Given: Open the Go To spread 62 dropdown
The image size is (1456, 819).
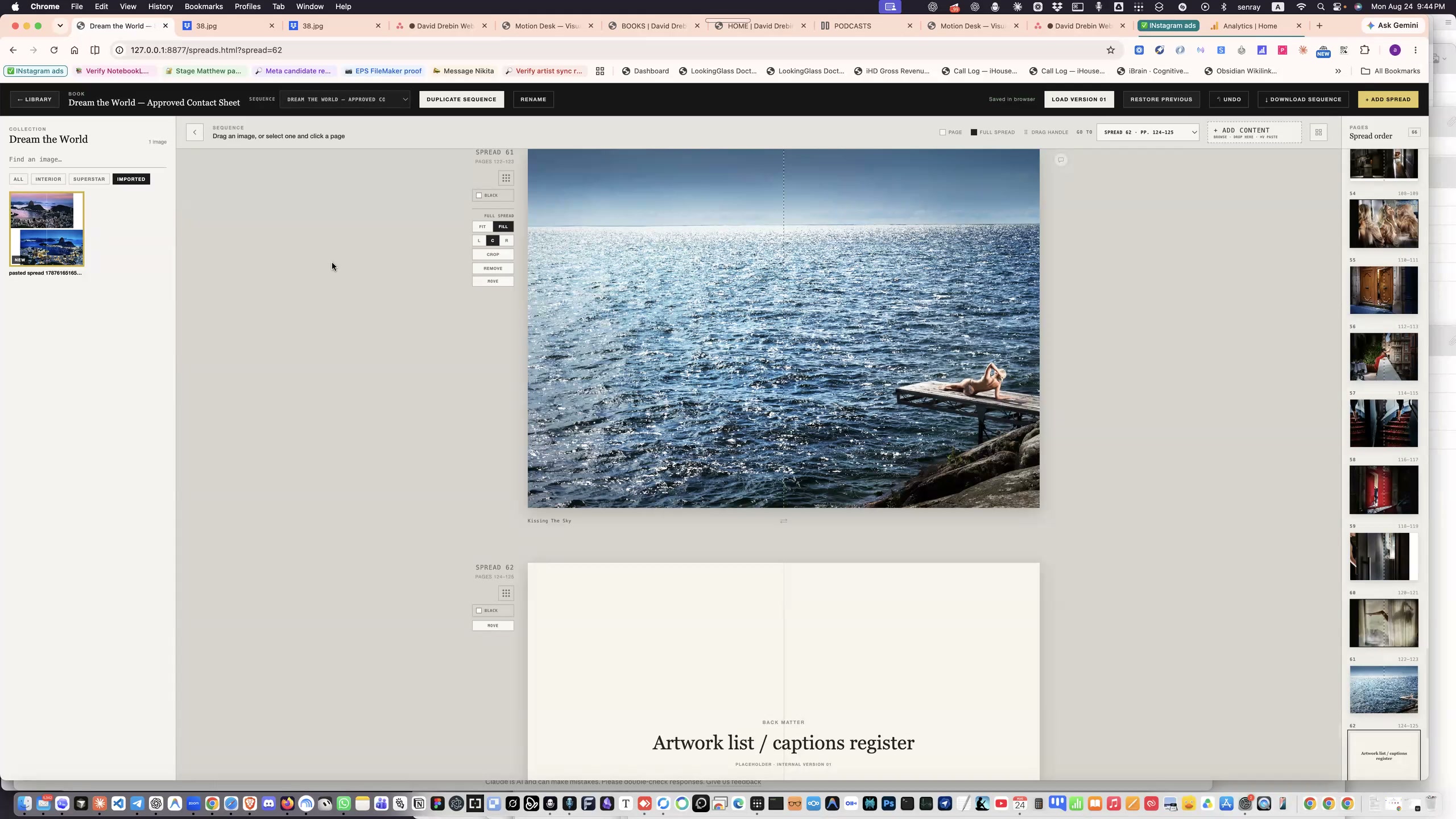Looking at the screenshot, I should click(1148, 132).
